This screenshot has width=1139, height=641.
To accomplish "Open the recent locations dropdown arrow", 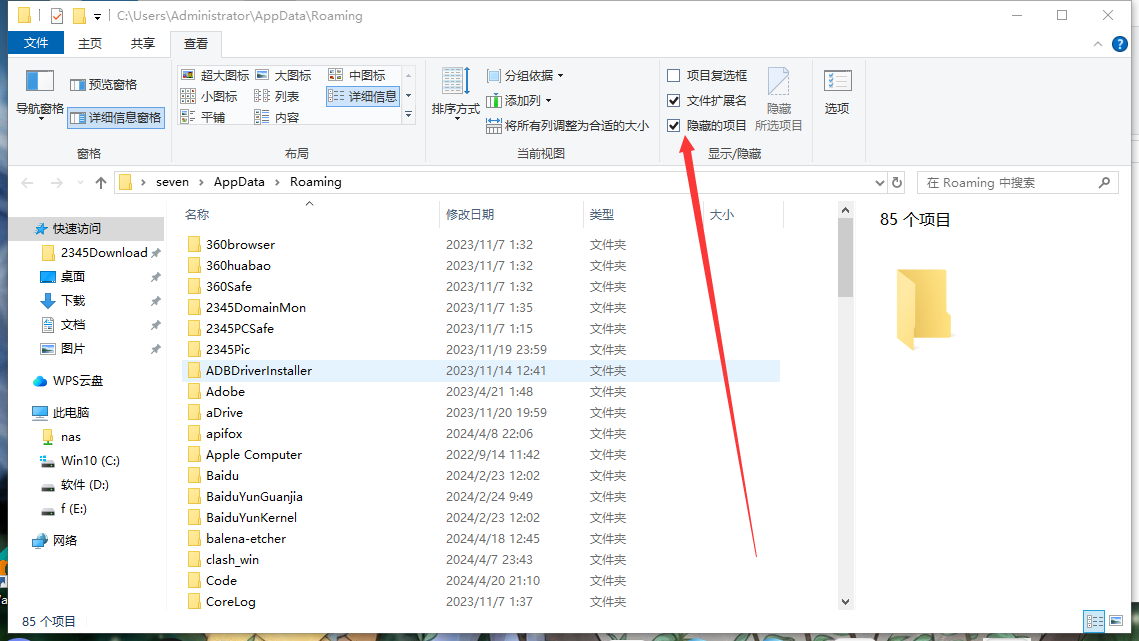I will tap(80, 182).
